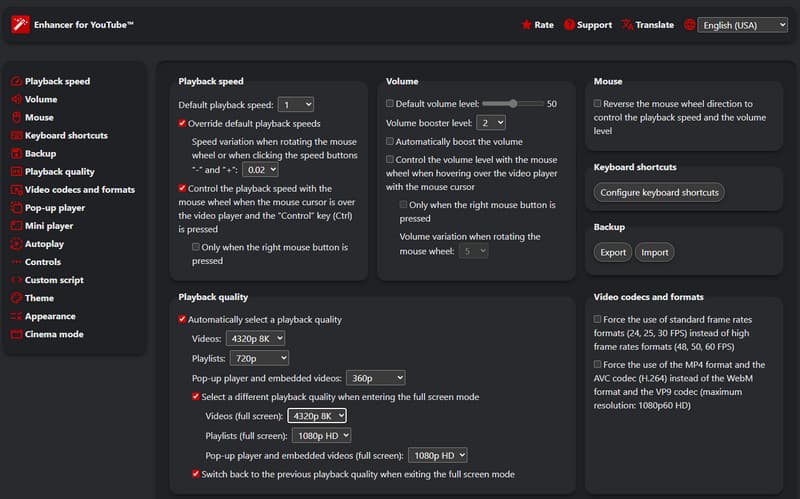800x499 pixels.
Task: Go to Playback speed section in sidebar
Action: tap(57, 81)
